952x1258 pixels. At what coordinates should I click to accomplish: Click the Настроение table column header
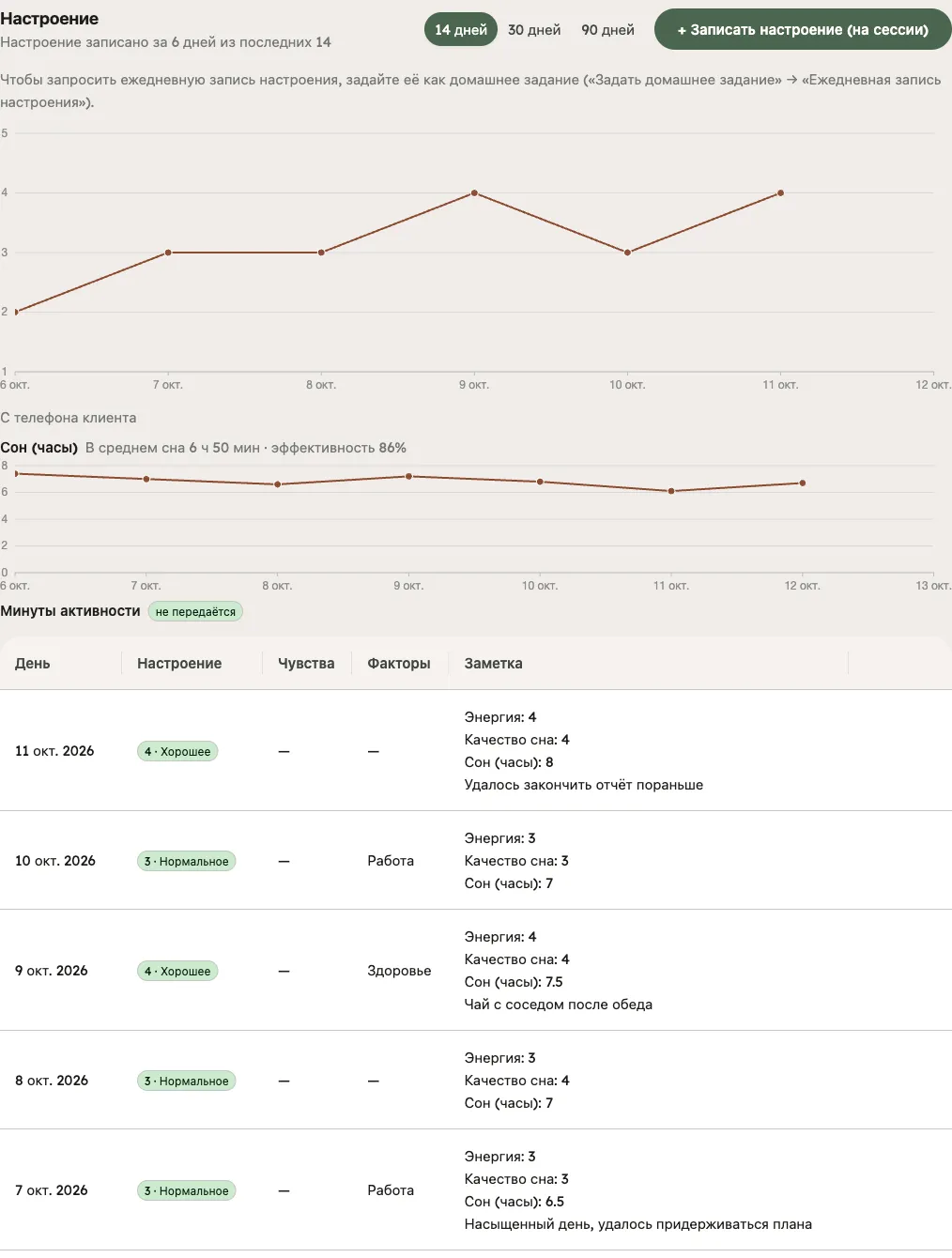(179, 664)
